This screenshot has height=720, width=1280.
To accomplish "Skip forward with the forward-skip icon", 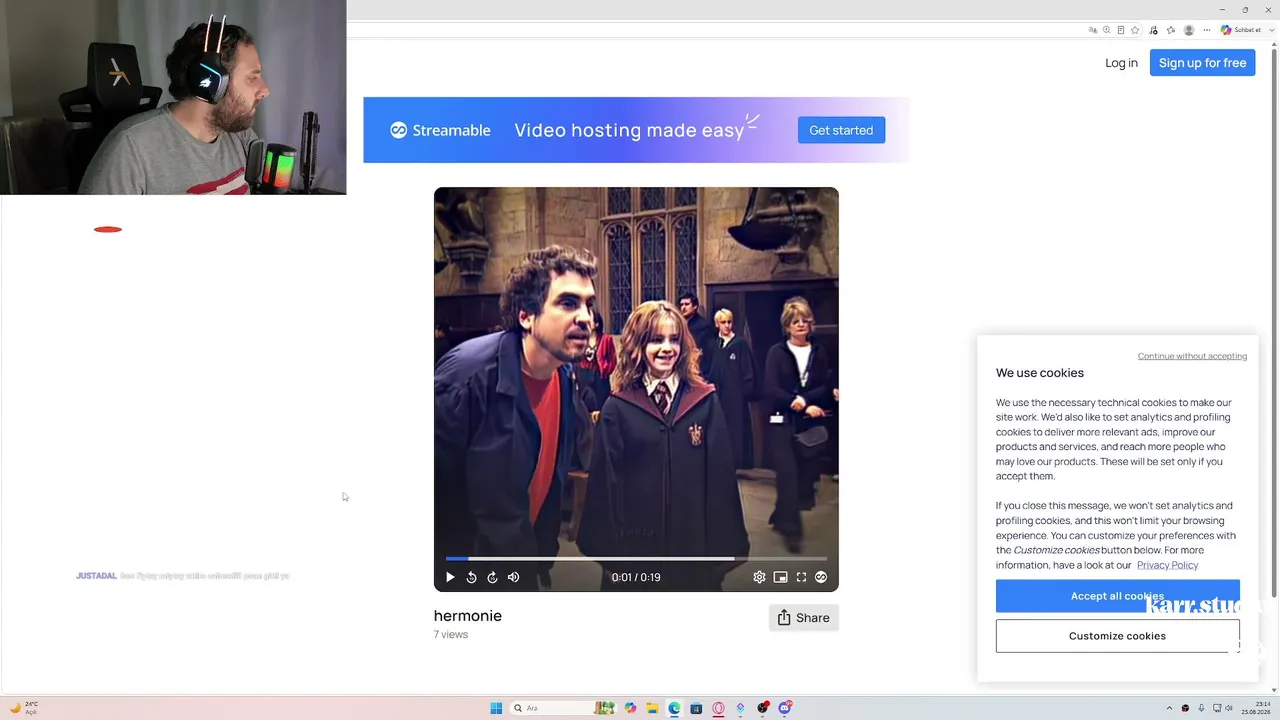I will click(x=492, y=577).
